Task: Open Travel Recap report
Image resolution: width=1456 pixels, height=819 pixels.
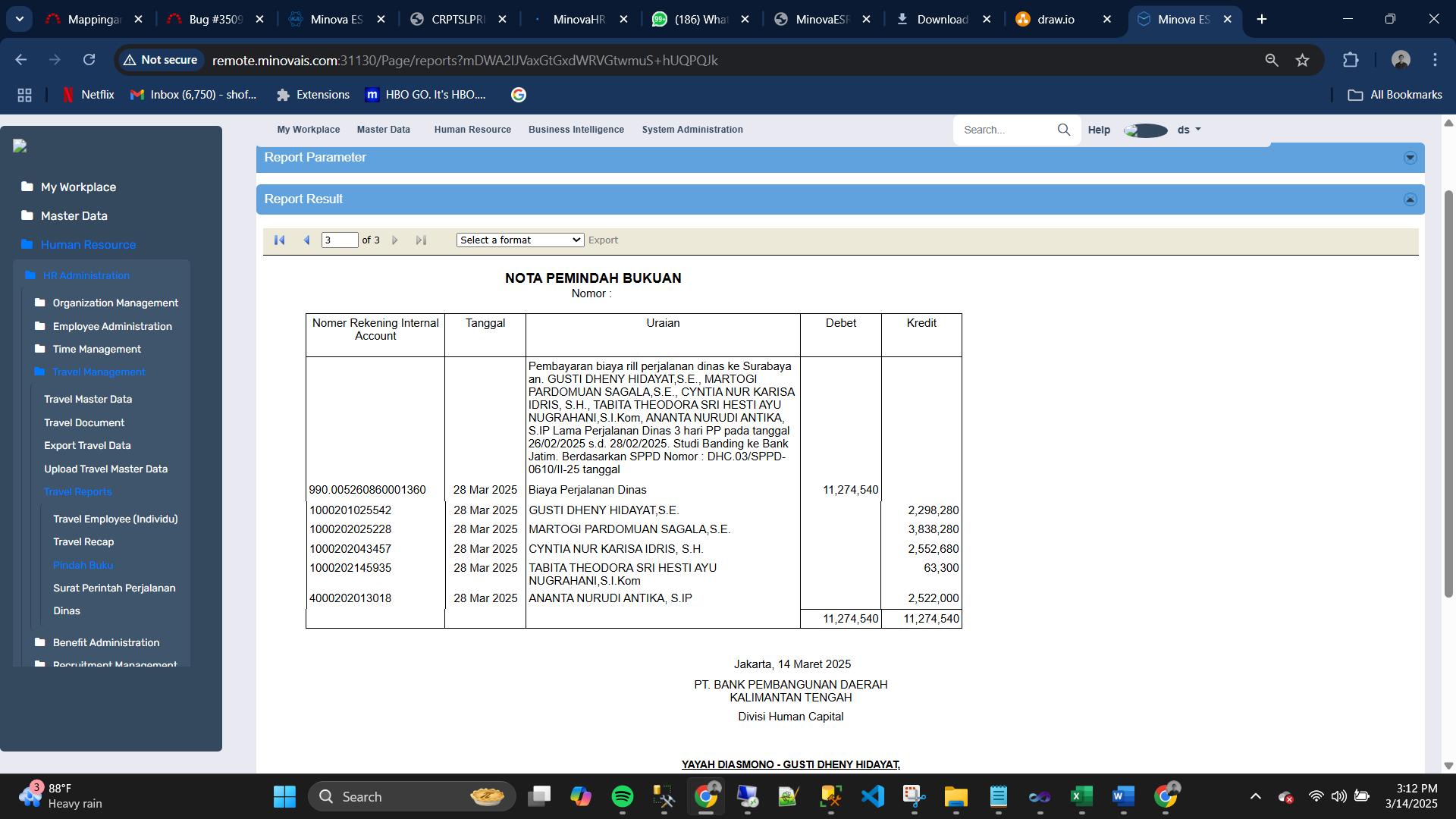Action: [x=83, y=542]
